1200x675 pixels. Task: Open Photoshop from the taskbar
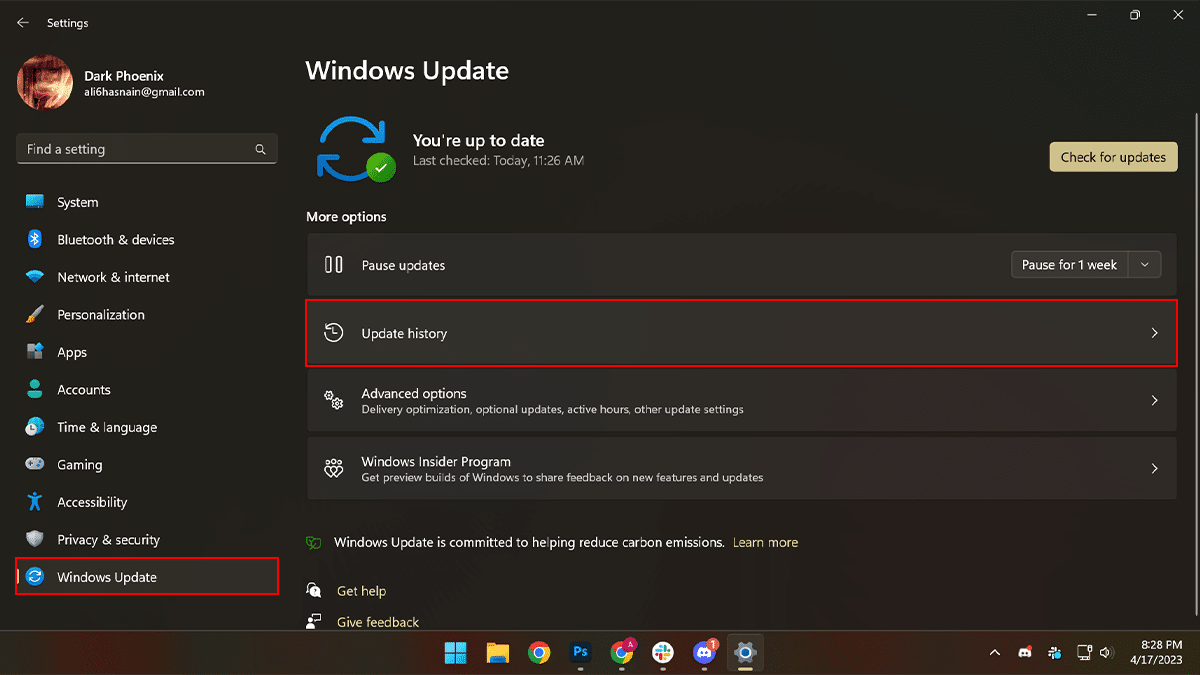(580, 653)
